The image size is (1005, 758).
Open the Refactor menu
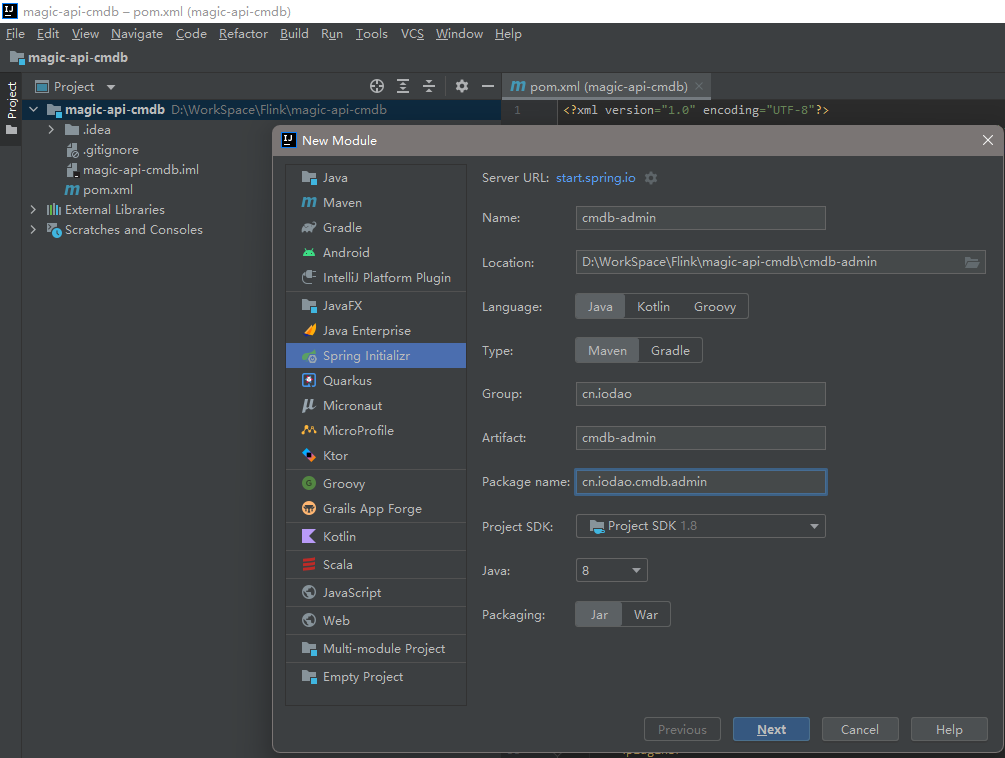click(243, 34)
